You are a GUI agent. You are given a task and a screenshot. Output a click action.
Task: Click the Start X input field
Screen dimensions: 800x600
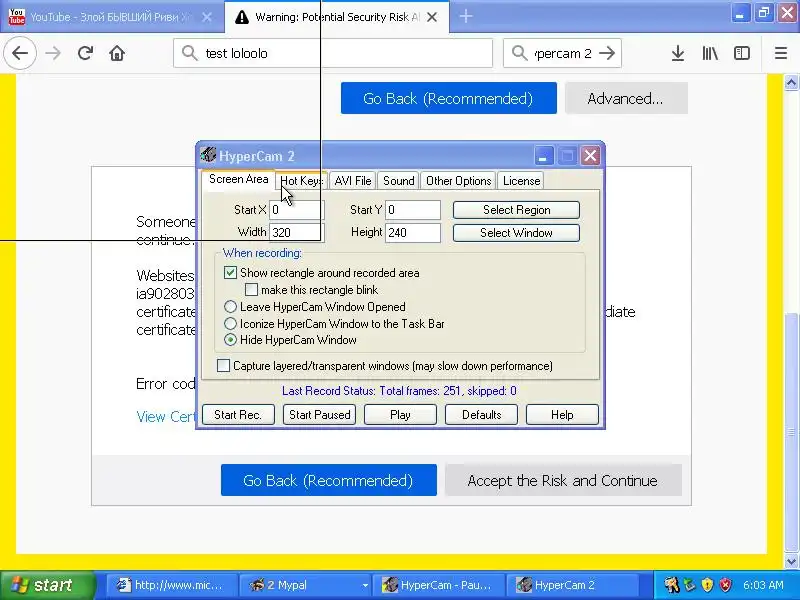296,210
